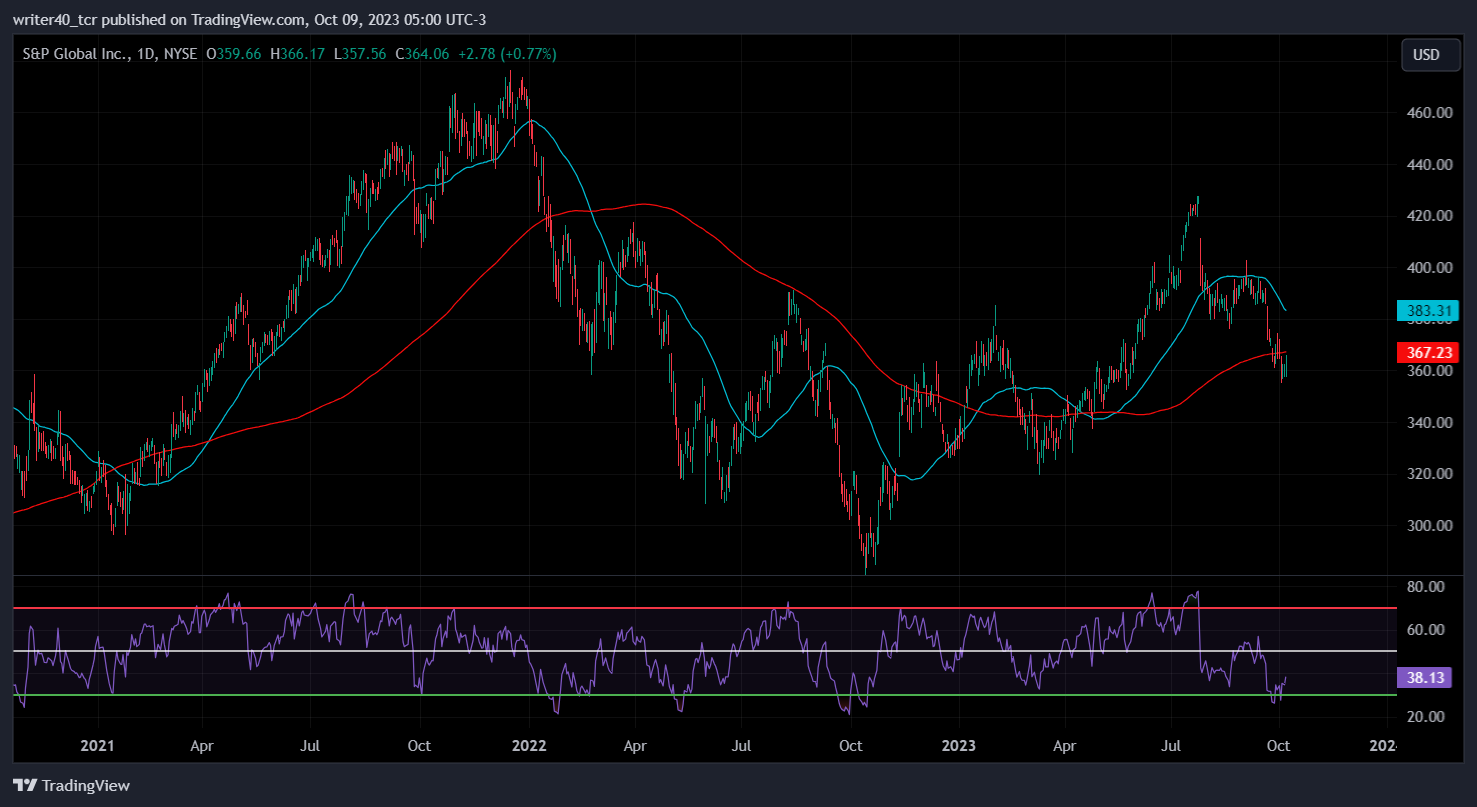Image resolution: width=1477 pixels, height=807 pixels.
Task: Select the high value H366.17
Action: coord(298,54)
